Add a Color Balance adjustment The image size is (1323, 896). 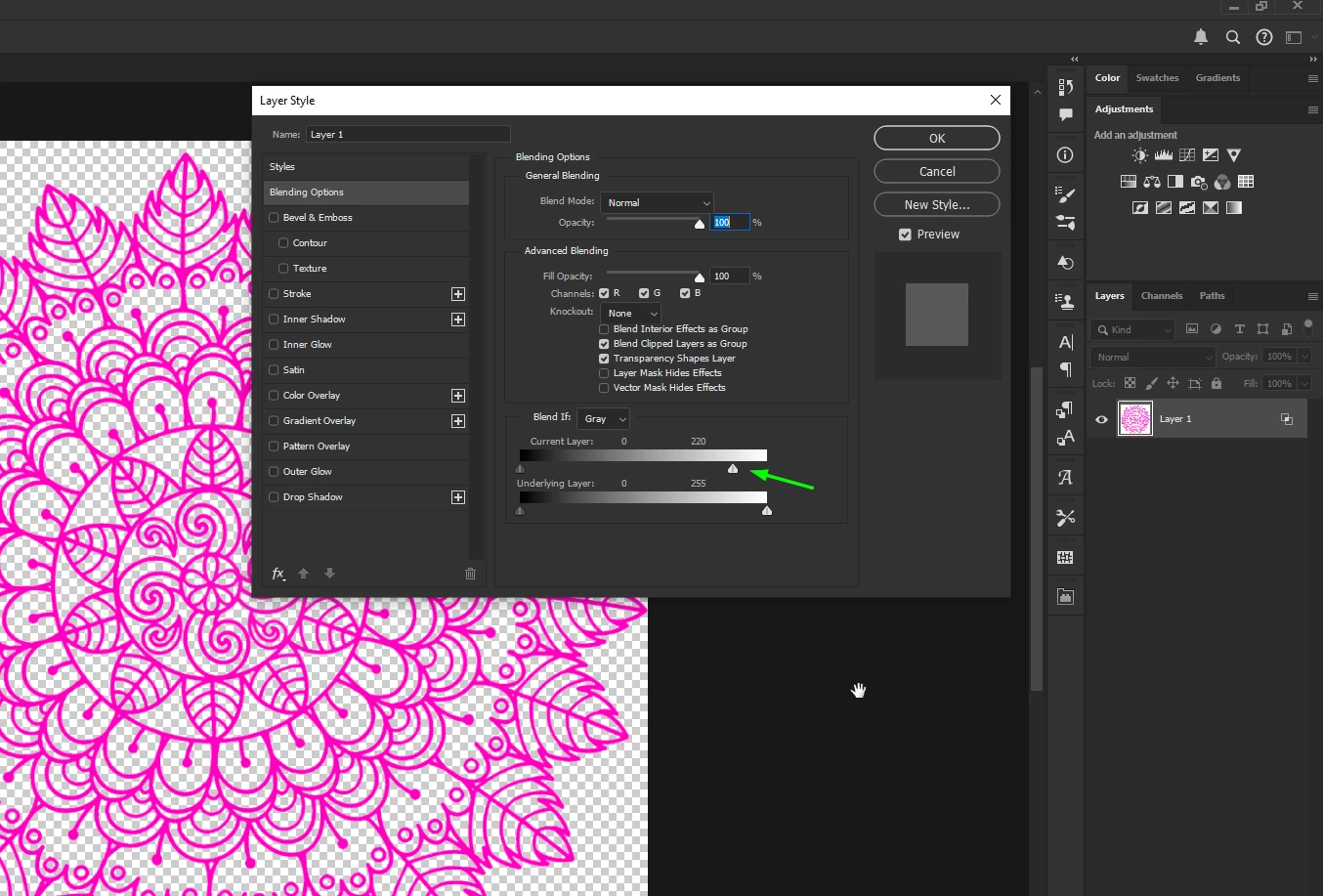tap(1152, 182)
